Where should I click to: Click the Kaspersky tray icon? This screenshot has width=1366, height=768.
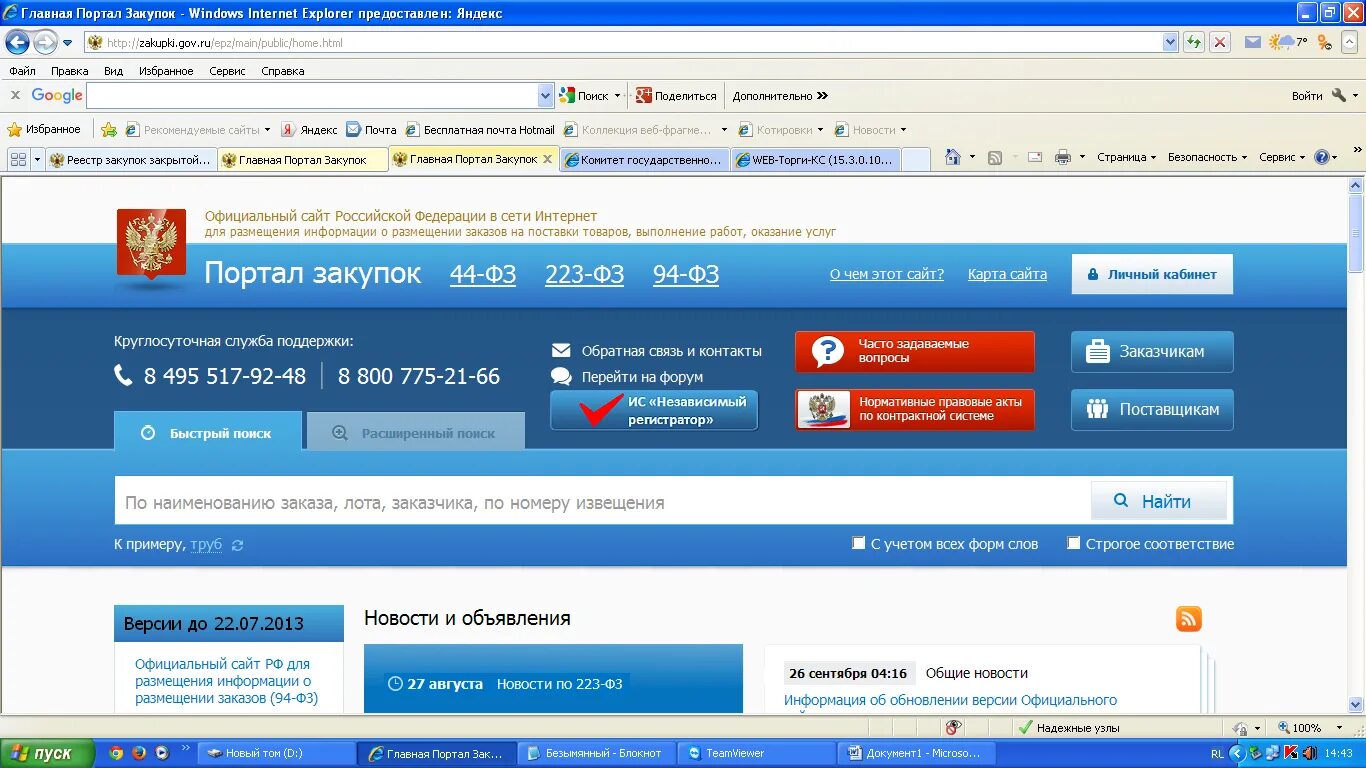click(1291, 753)
